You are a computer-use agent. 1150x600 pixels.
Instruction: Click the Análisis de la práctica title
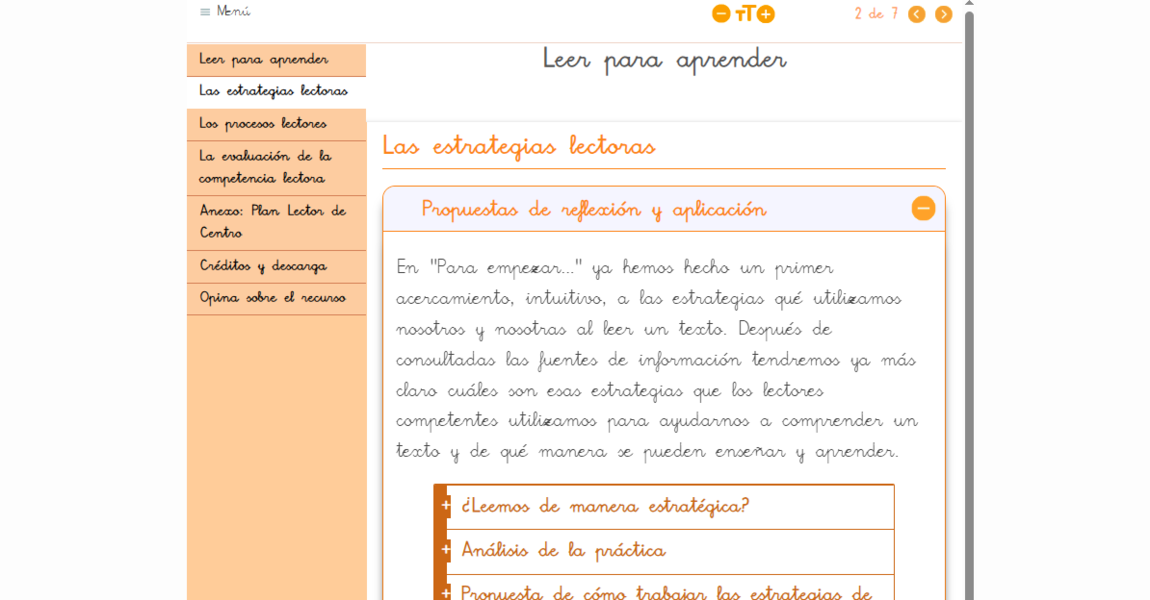563,550
